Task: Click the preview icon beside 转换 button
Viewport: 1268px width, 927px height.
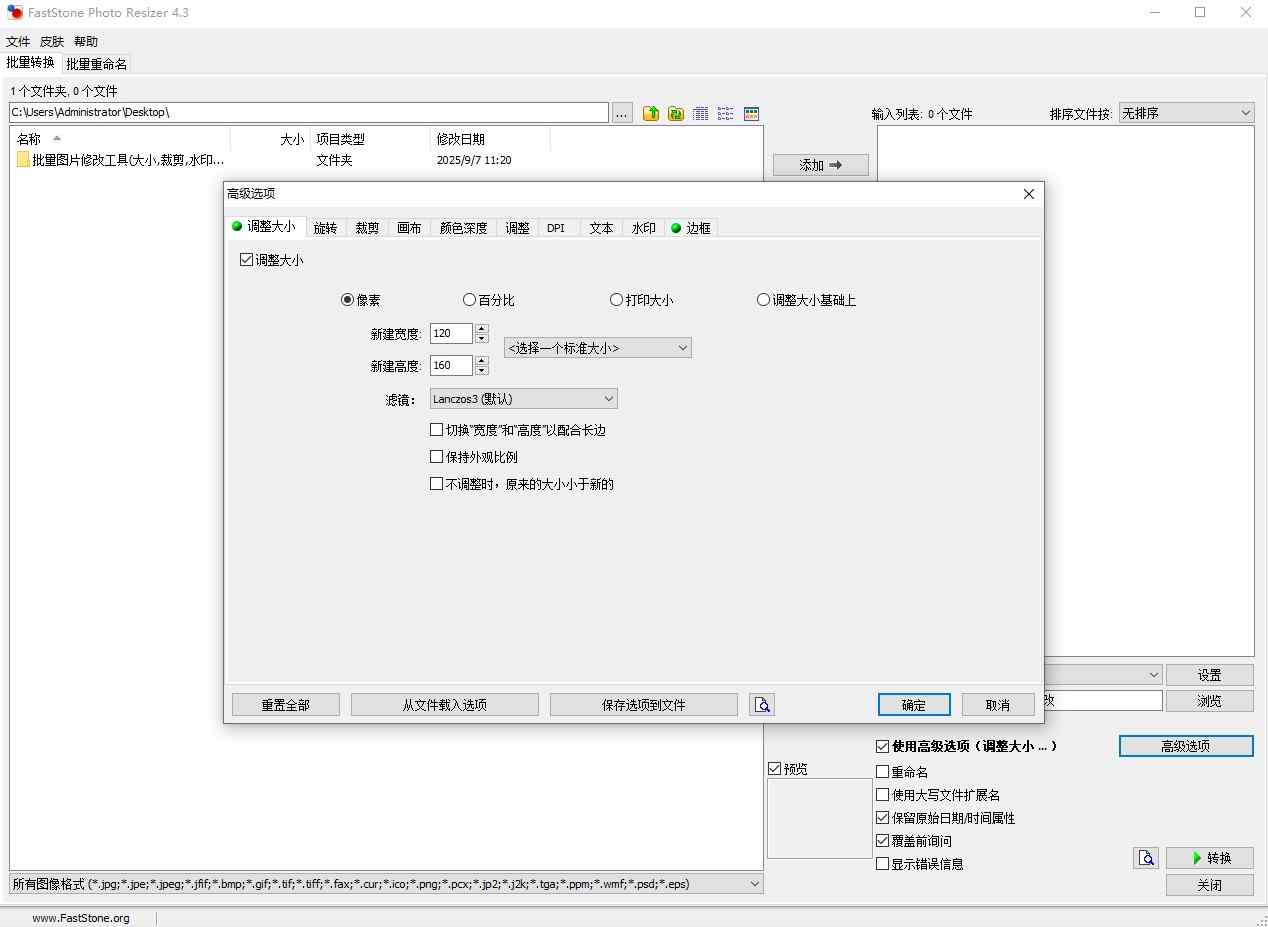Action: click(x=1145, y=858)
